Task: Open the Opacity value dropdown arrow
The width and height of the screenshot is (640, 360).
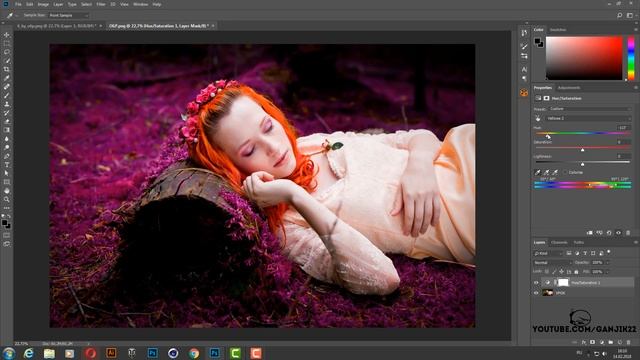Action: (x=607, y=262)
